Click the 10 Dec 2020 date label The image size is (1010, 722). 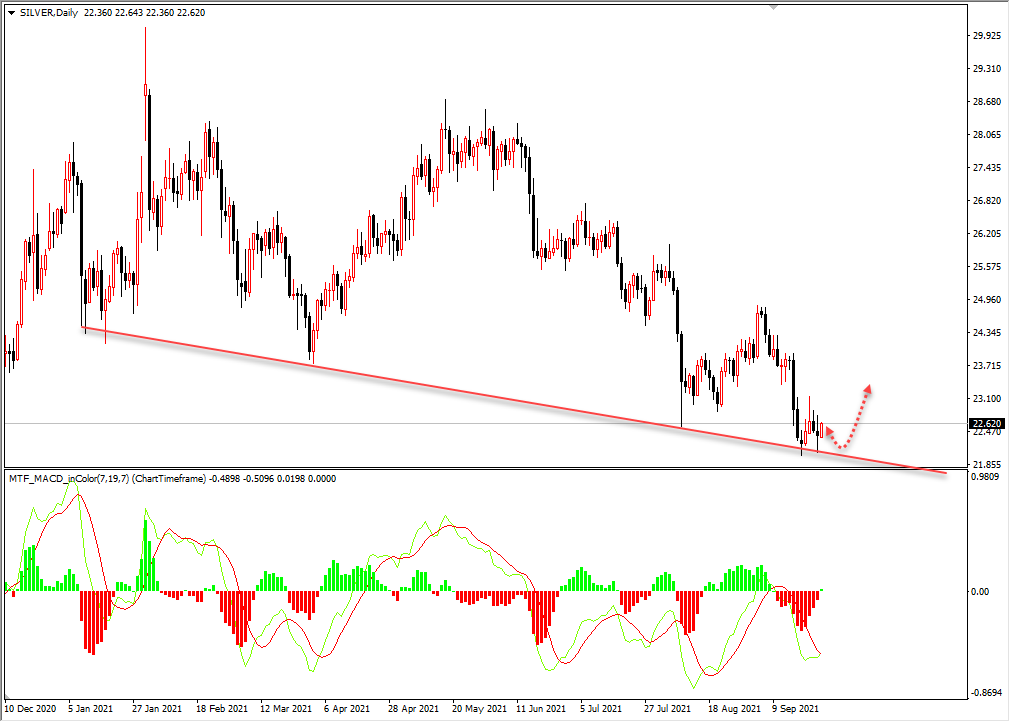[x=30, y=708]
